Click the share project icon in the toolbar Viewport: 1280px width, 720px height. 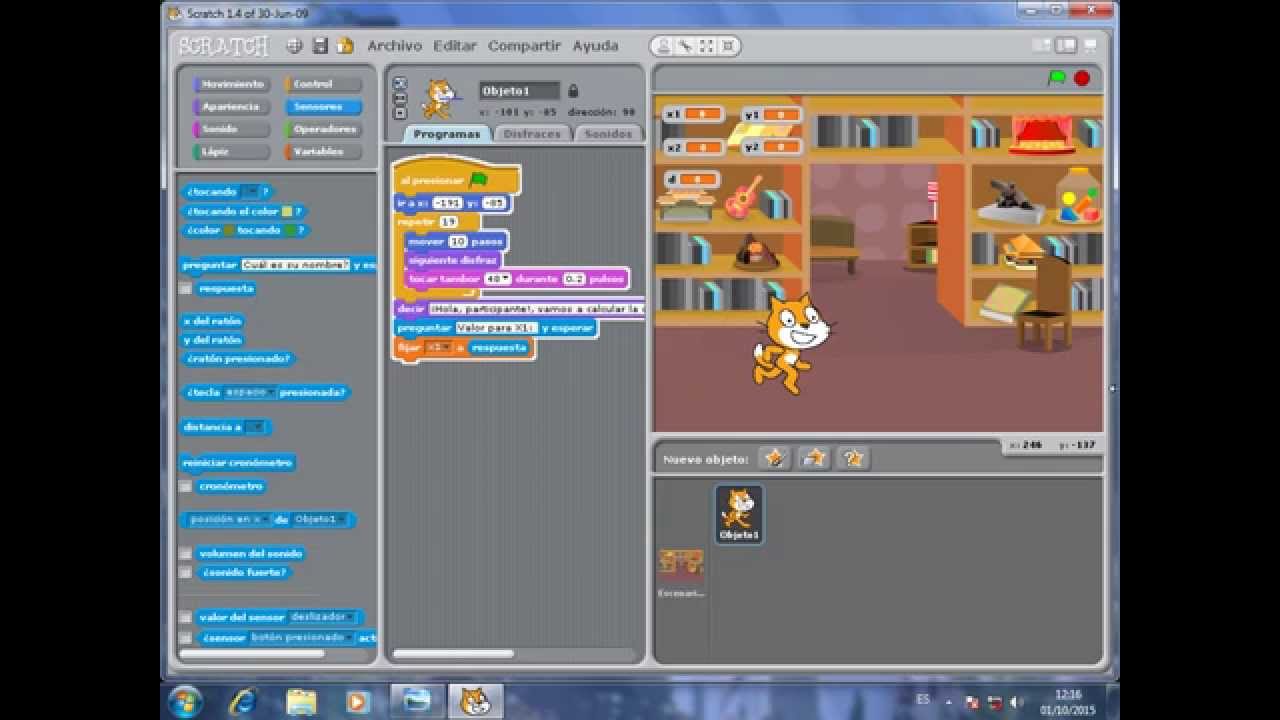click(345, 46)
